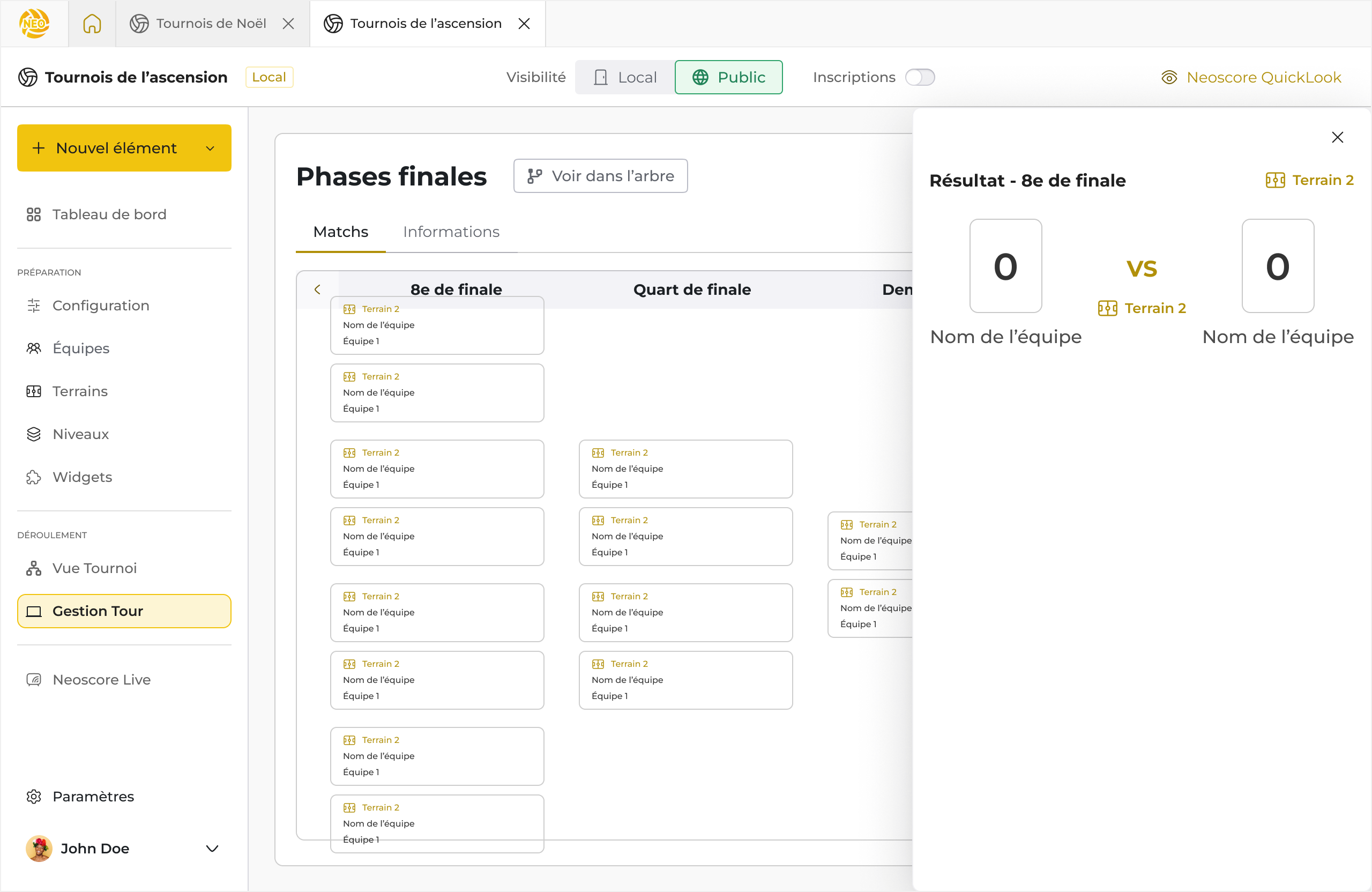Close the Résultat panel
Viewport: 1372px width, 892px height.
click(1337, 137)
